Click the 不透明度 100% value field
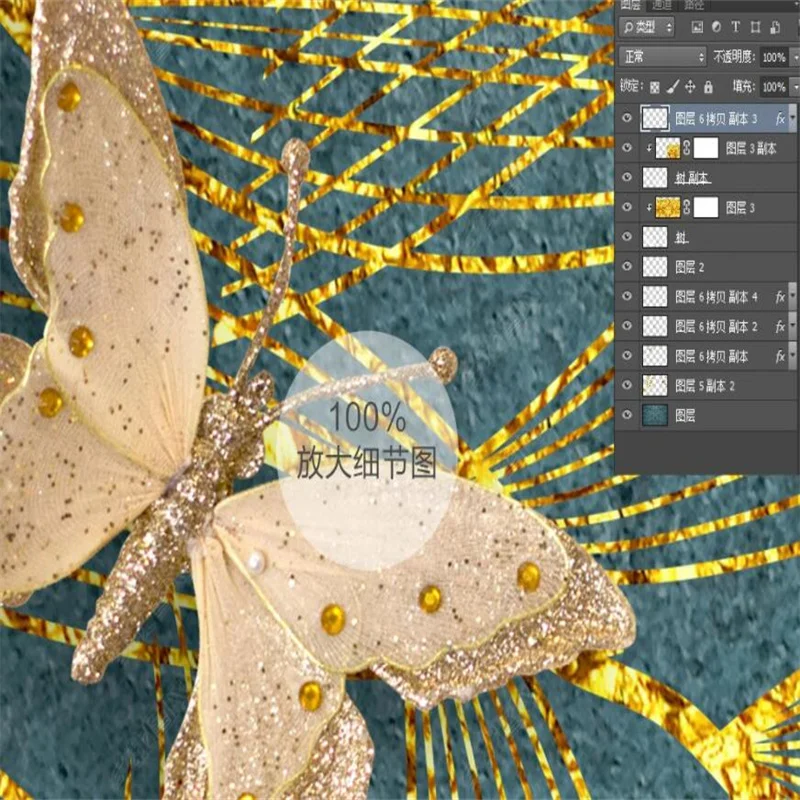 [774, 57]
